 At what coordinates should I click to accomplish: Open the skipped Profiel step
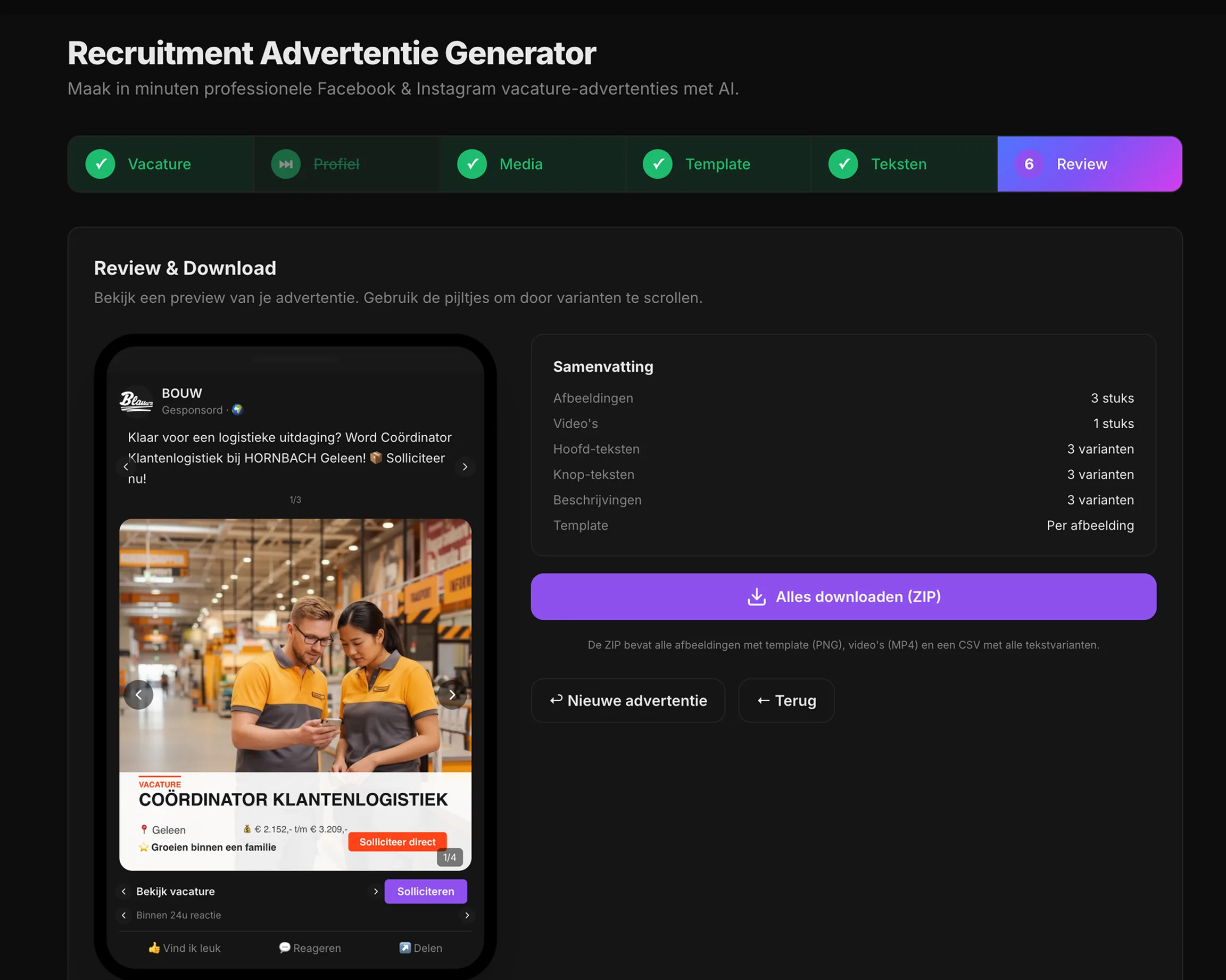pyautogui.click(x=347, y=164)
